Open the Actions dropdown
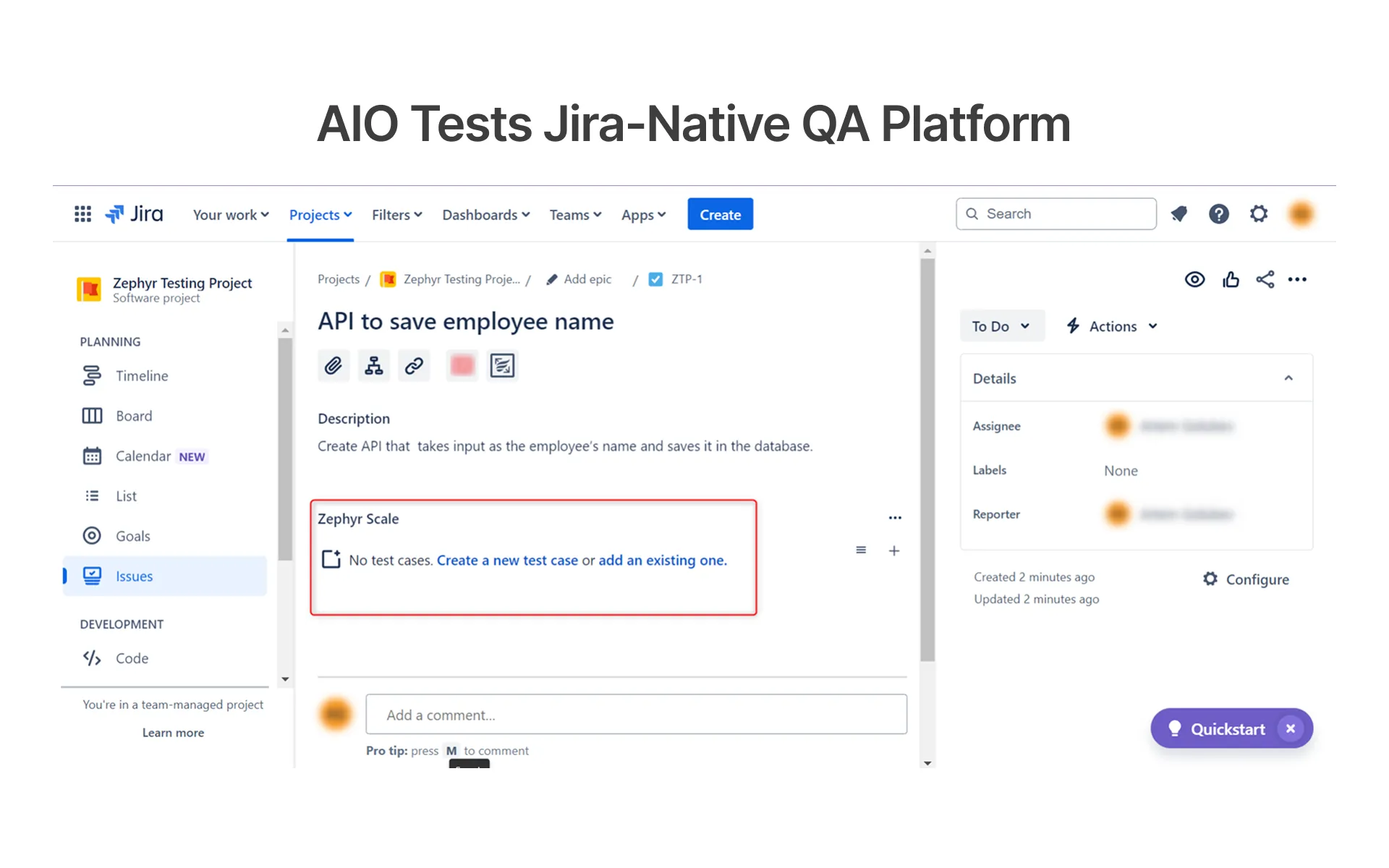This screenshot has height=868, width=1389. click(1113, 326)
